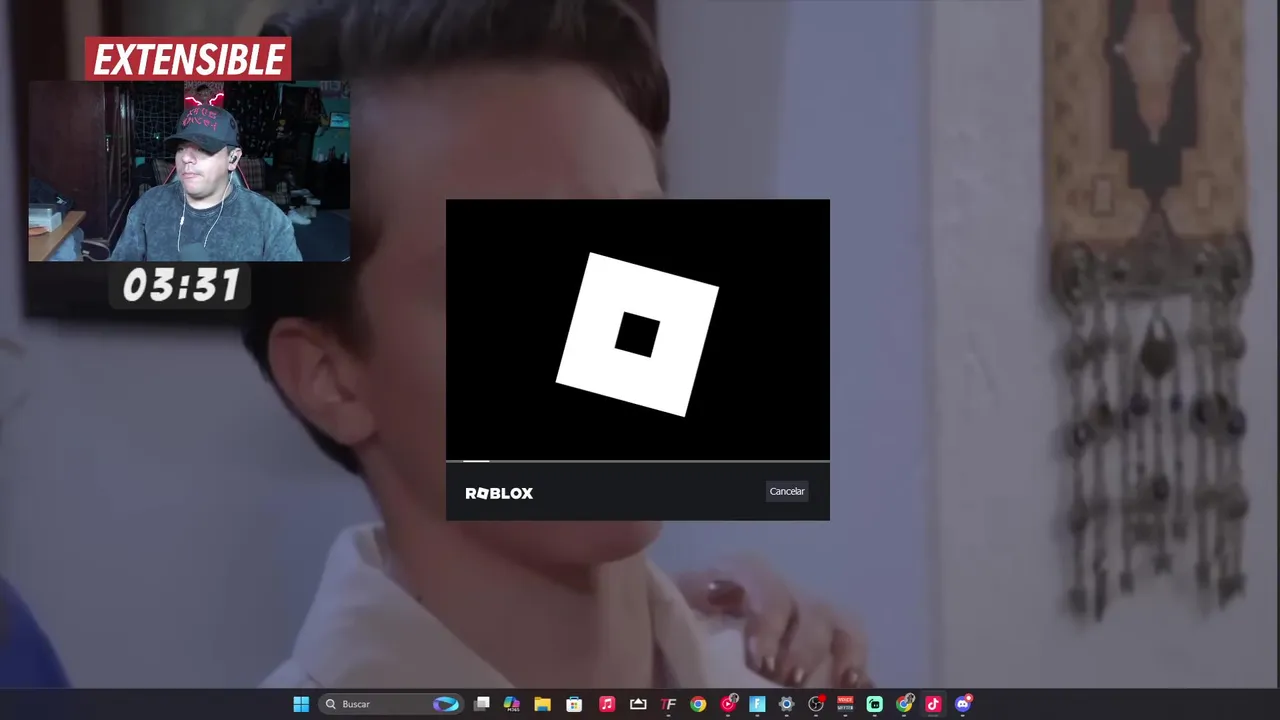Open the white tray-shaped taskbar app icon

click(x=638, y=704)
